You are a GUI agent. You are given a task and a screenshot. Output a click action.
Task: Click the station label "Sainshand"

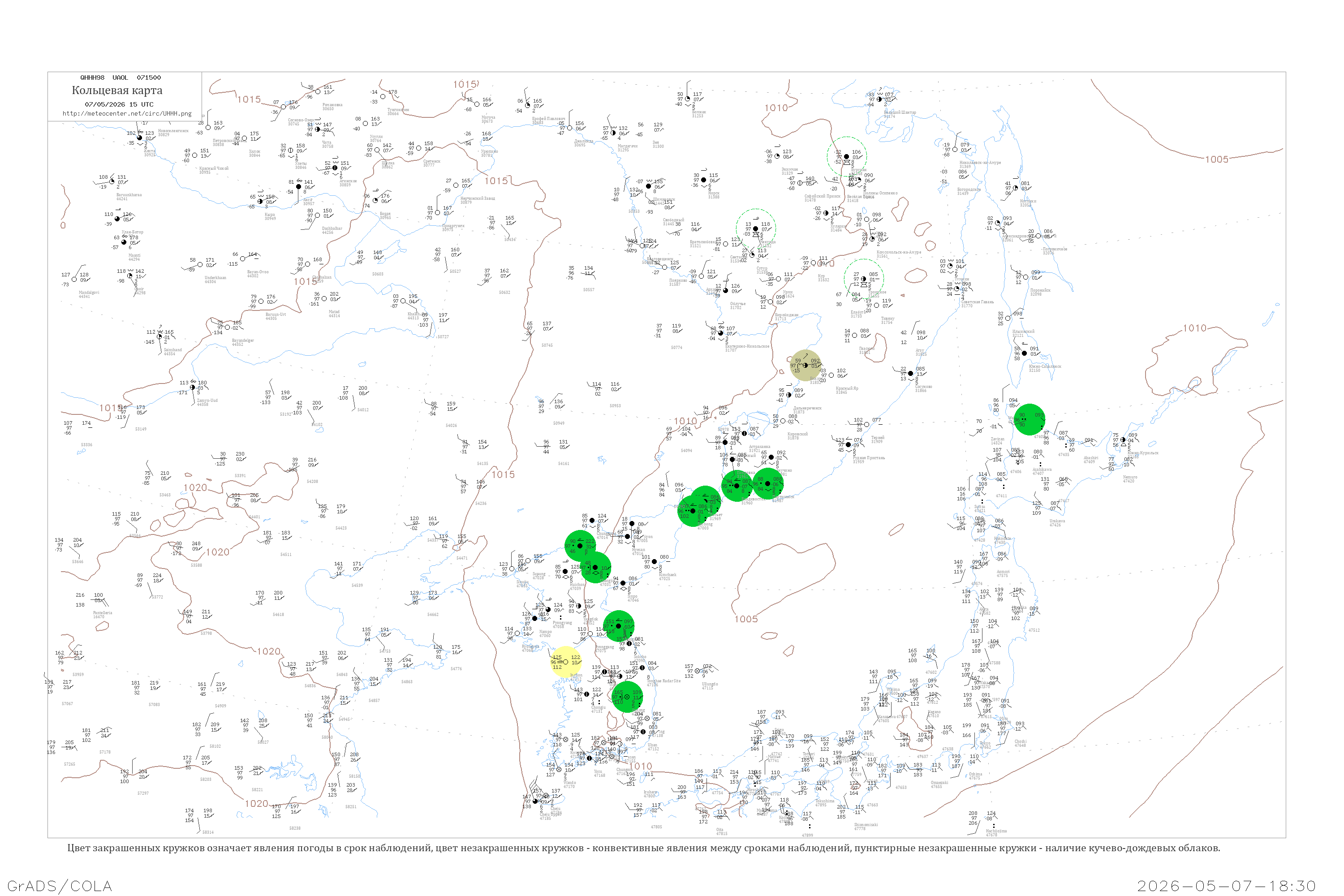point(172,350)
